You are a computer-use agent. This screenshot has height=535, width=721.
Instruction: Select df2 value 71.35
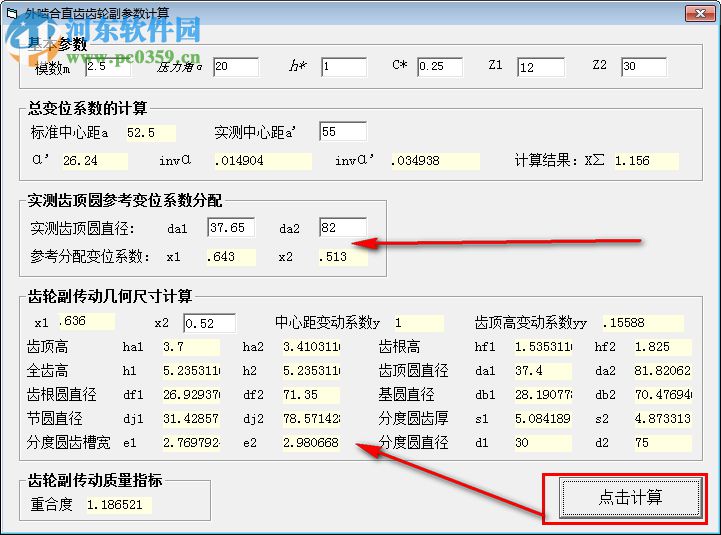pyautogui.click(x=311, y=395)
